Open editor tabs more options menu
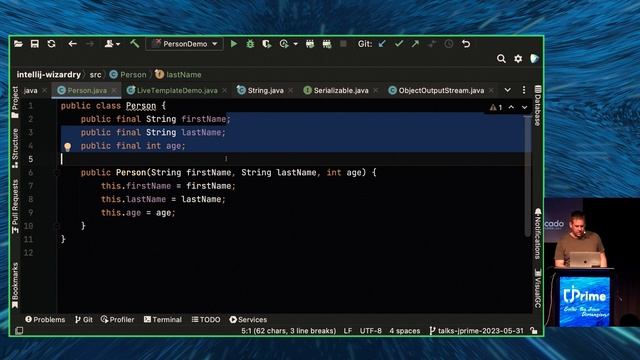Viewport: 640px width, 360px height. 524,90
